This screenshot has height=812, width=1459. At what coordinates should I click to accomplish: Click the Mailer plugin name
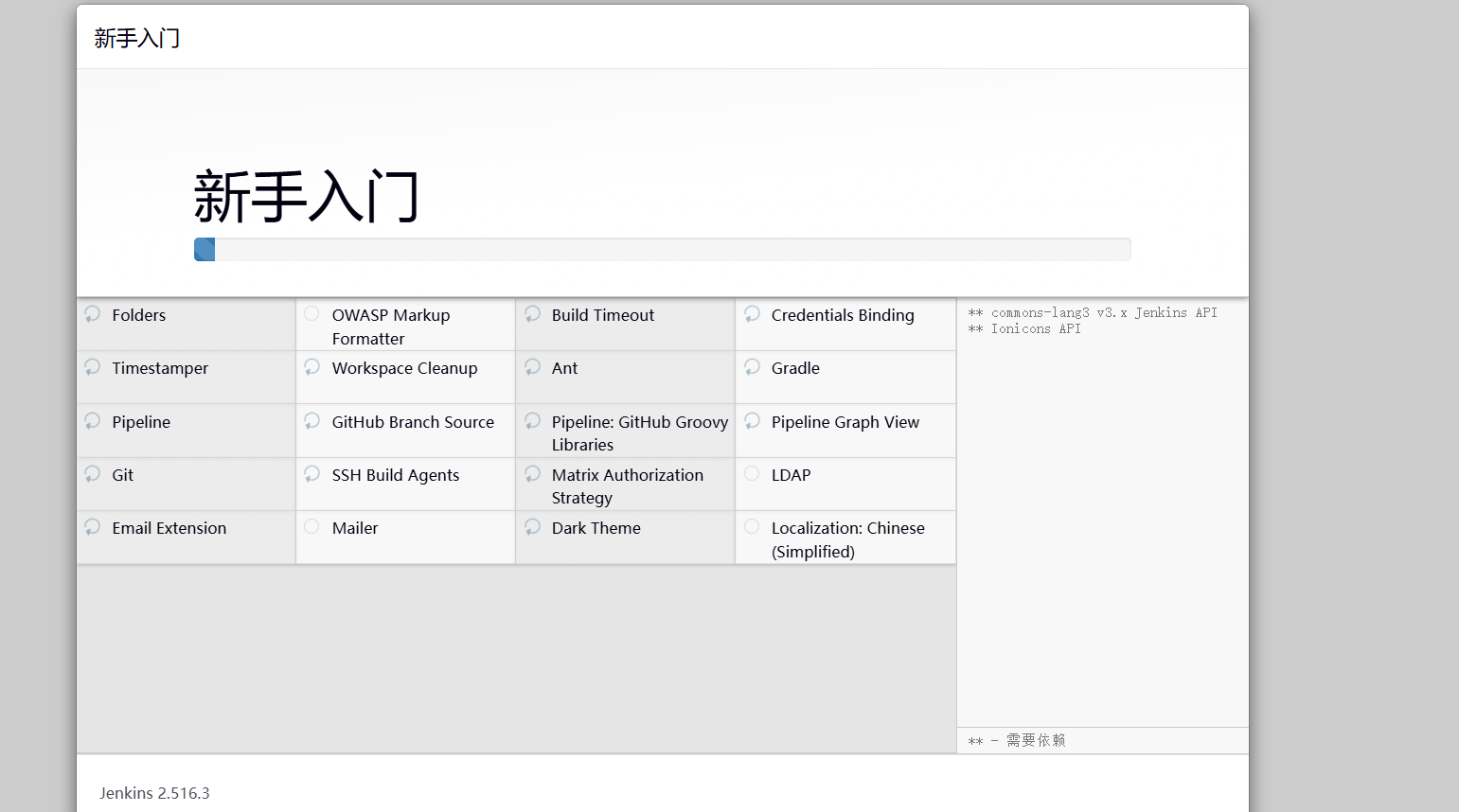(355, 528)
